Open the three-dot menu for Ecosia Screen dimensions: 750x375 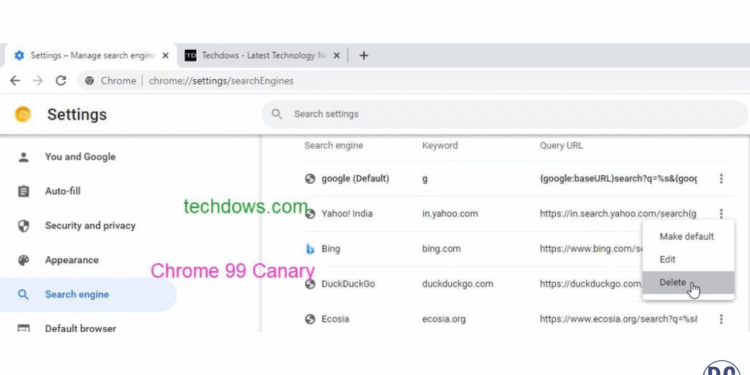tap(721, 319)
